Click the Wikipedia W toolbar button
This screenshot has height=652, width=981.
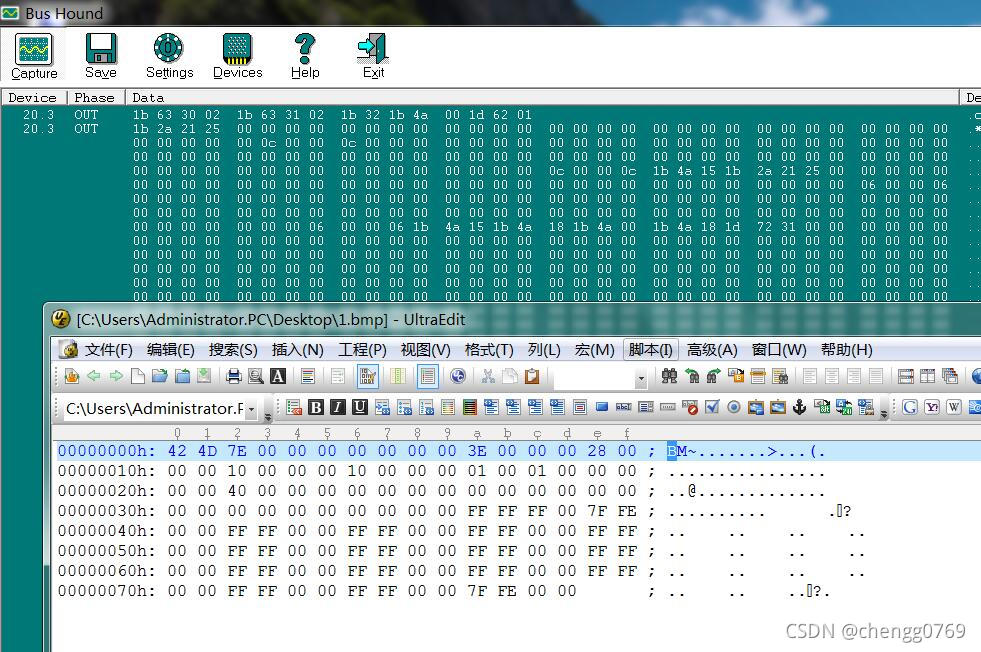coord(954,407)
